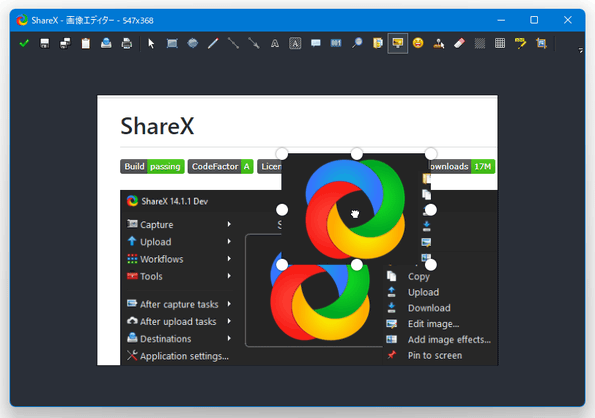Upload the image using the upload icon
This screenshot has width=595, height=418.
106,43
